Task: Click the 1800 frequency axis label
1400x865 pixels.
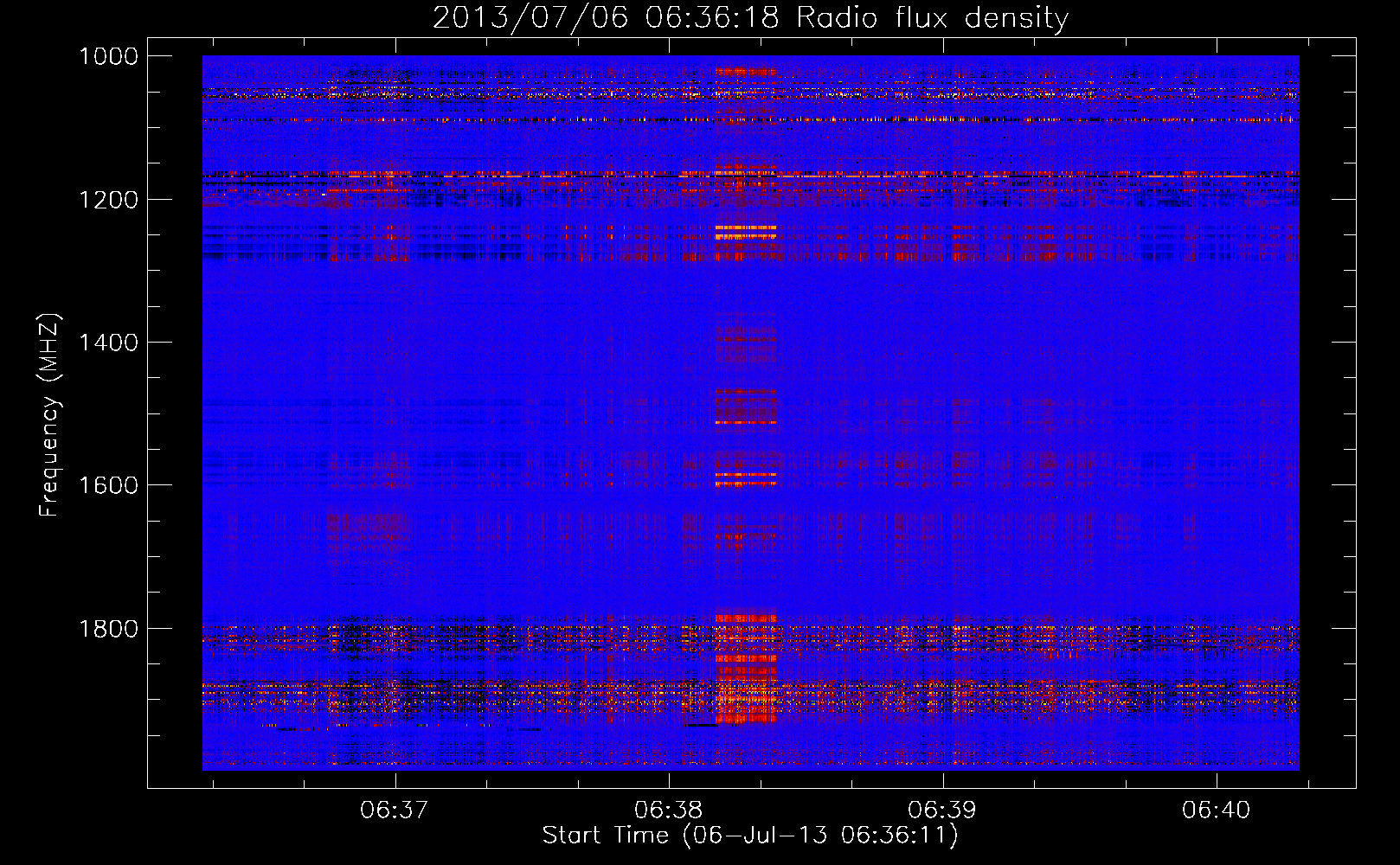Action: [108, 629]
